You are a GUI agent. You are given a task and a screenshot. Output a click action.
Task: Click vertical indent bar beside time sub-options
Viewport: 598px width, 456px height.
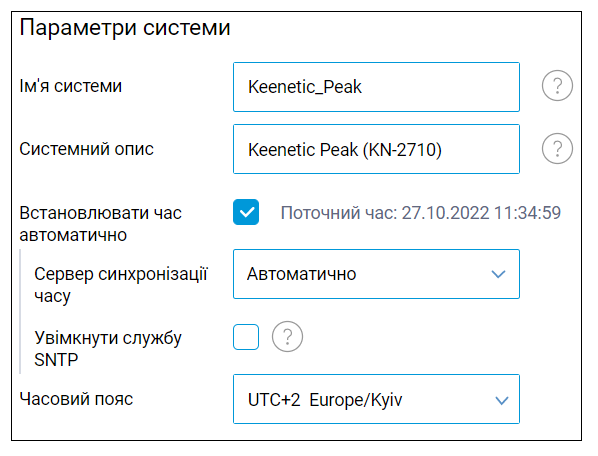(x=20, y=311)
